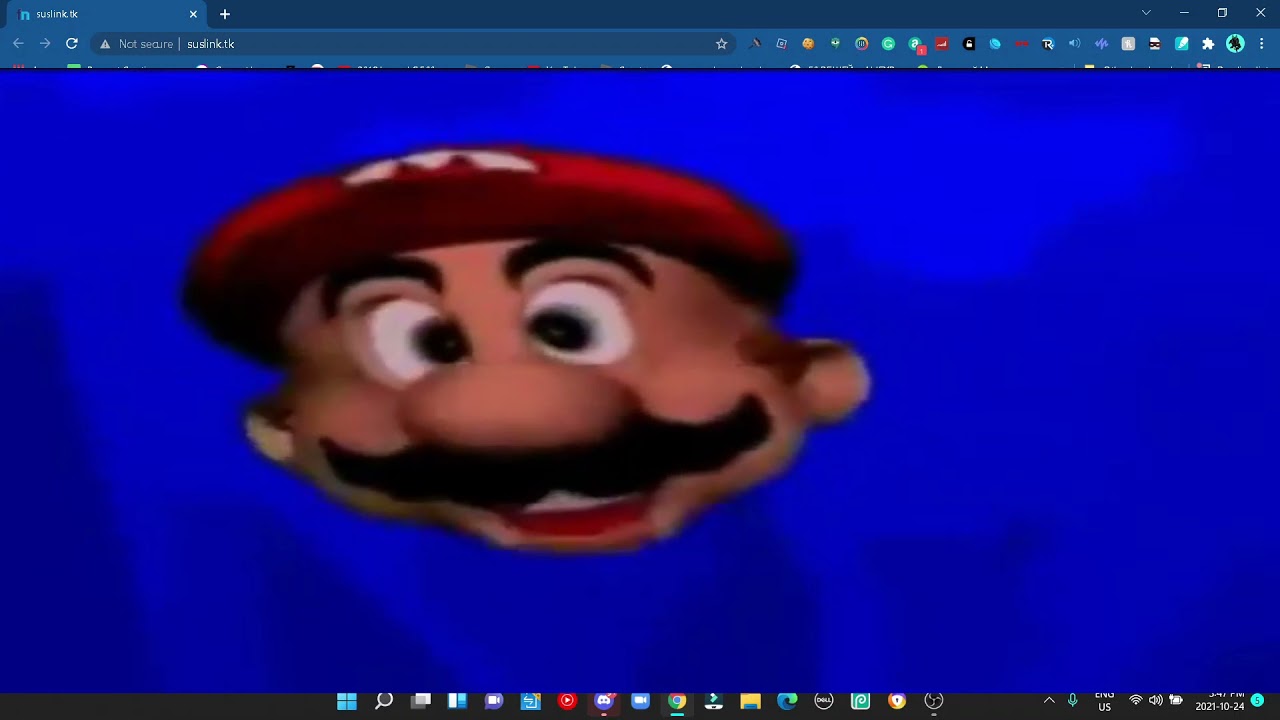Viewport: 1280px width, 720px height.
Task: Expand the hidden system tray icons chevron
Action: coord(1049,700)
